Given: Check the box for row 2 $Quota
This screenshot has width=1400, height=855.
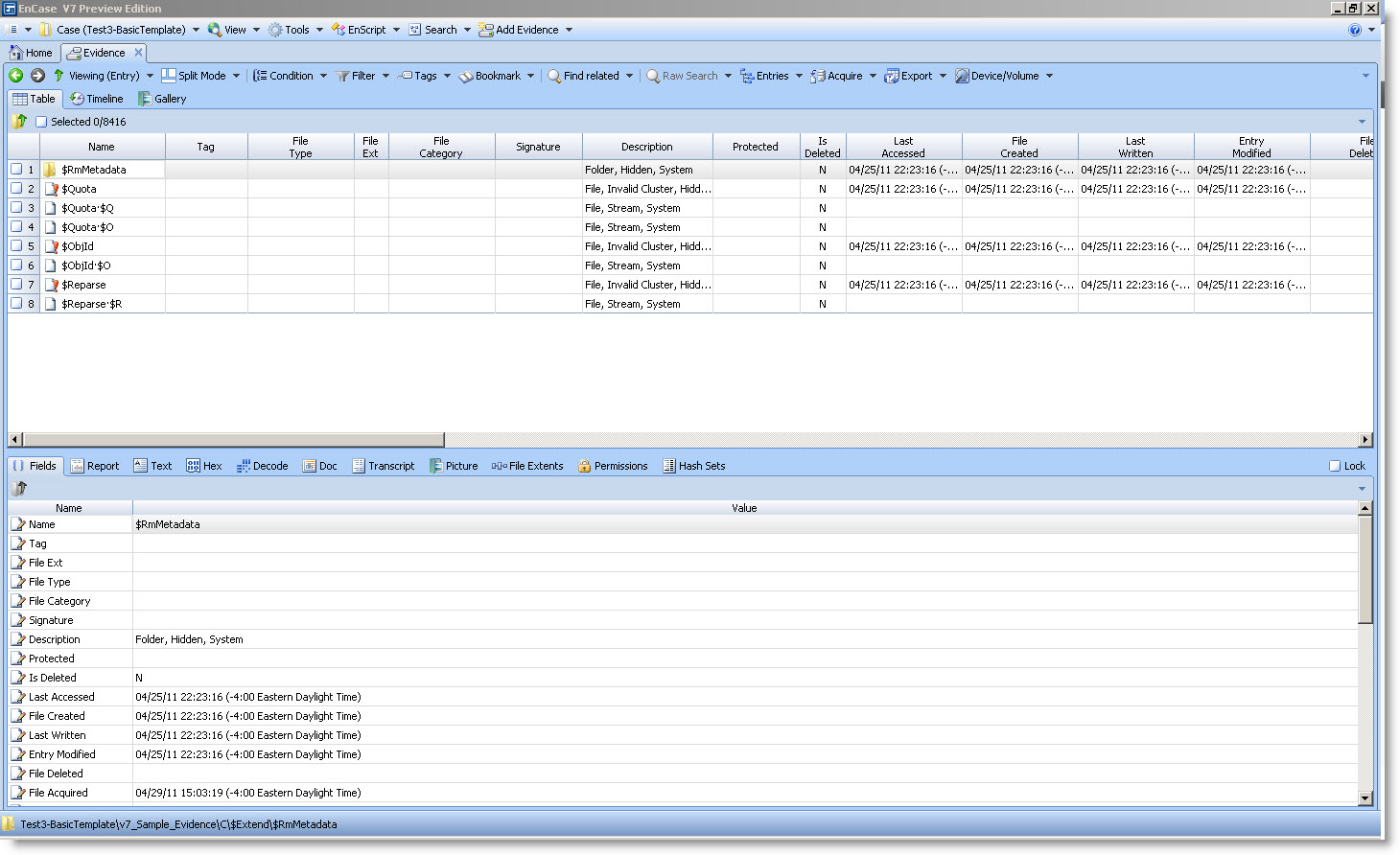Looking at the screenshot, I should click(16, 189).
